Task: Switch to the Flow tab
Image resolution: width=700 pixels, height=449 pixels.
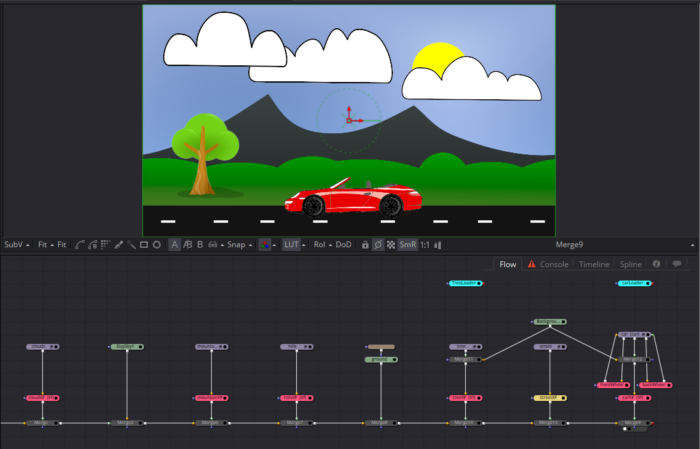Action: pyautogui.click(x=508, y=264)
